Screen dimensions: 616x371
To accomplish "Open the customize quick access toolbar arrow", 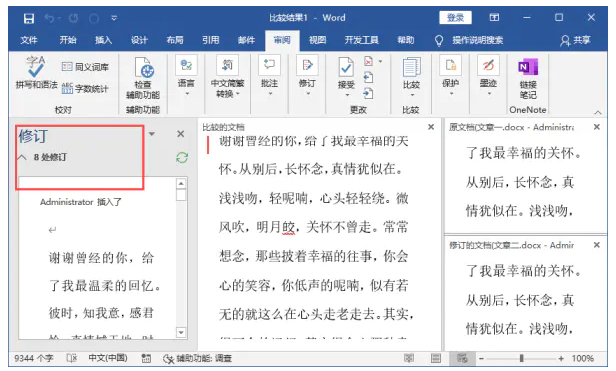I will (114, 18).
